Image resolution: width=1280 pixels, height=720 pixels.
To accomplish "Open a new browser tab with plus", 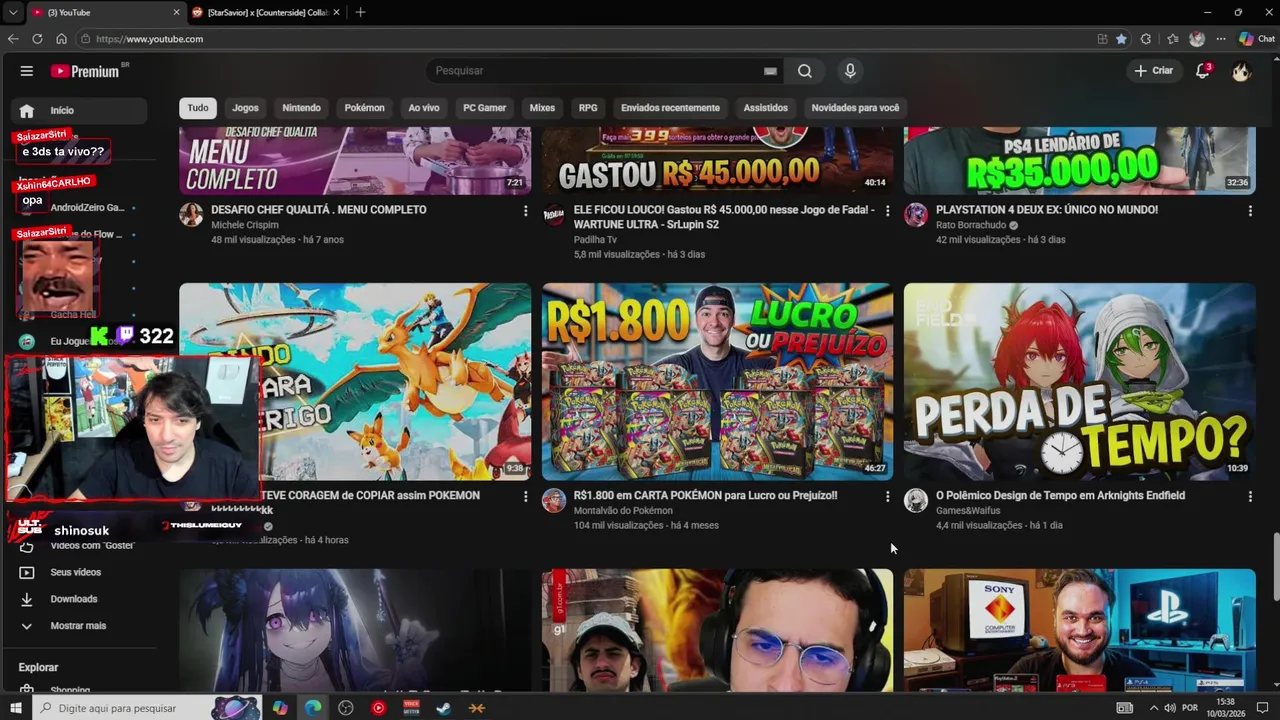I will [x=360, y=12].
